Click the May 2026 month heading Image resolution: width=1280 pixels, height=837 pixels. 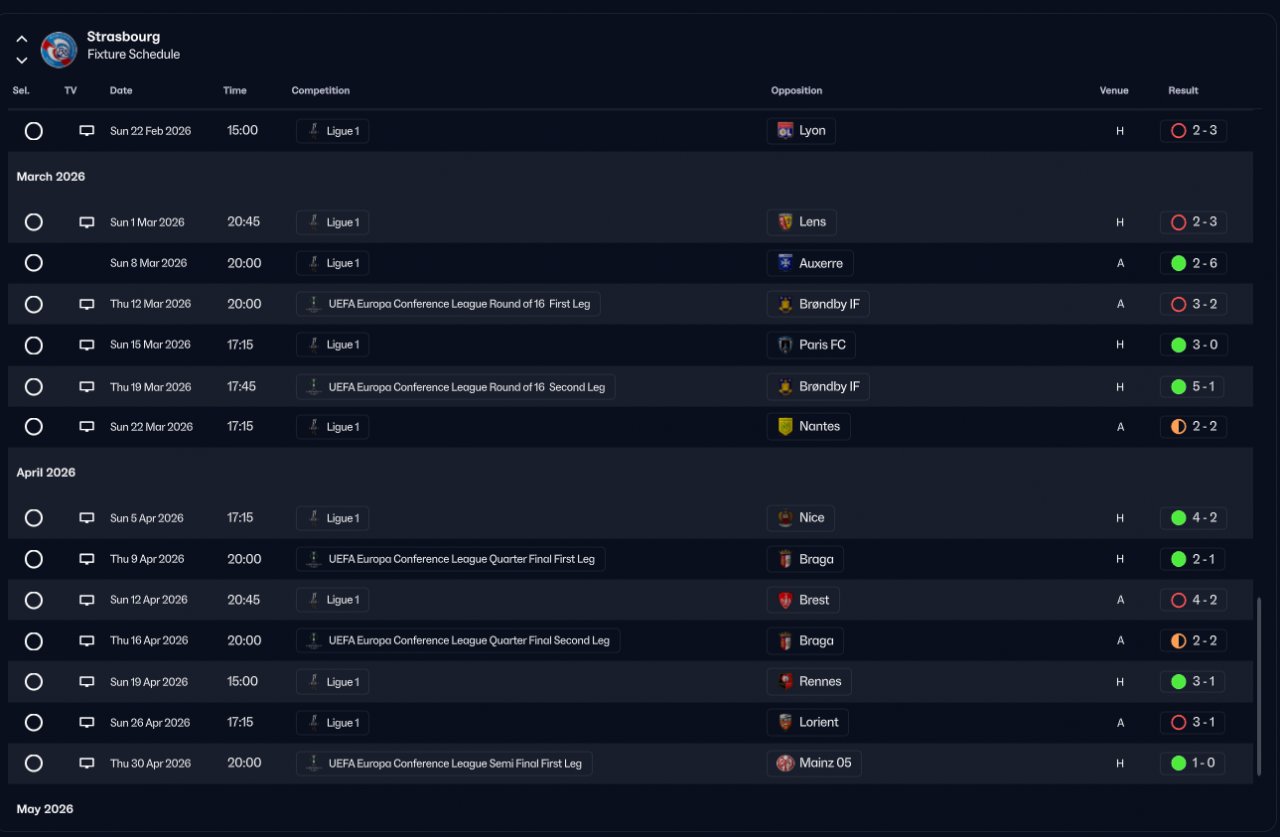click(x=45, y=809)
